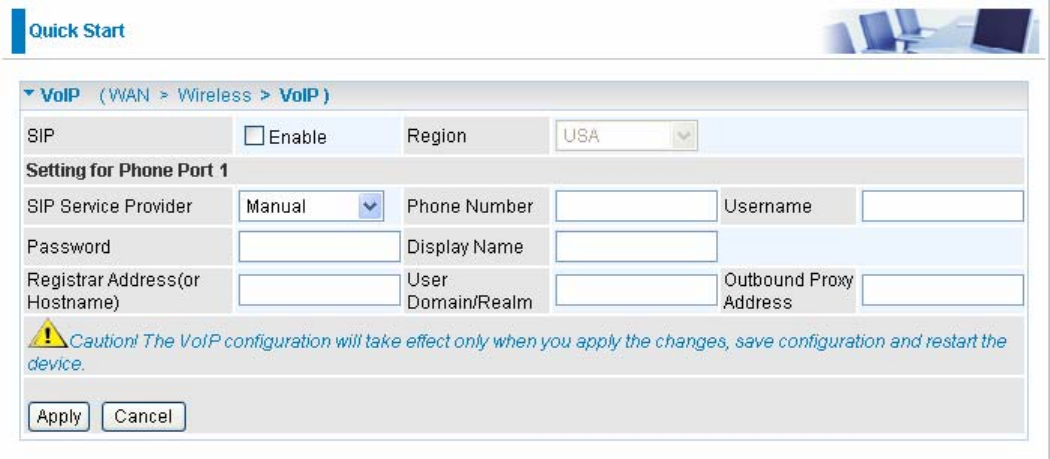Select the Display Name input box
Image resolution: width=1050 pixels, height=459 pixels.
point(636,247)
